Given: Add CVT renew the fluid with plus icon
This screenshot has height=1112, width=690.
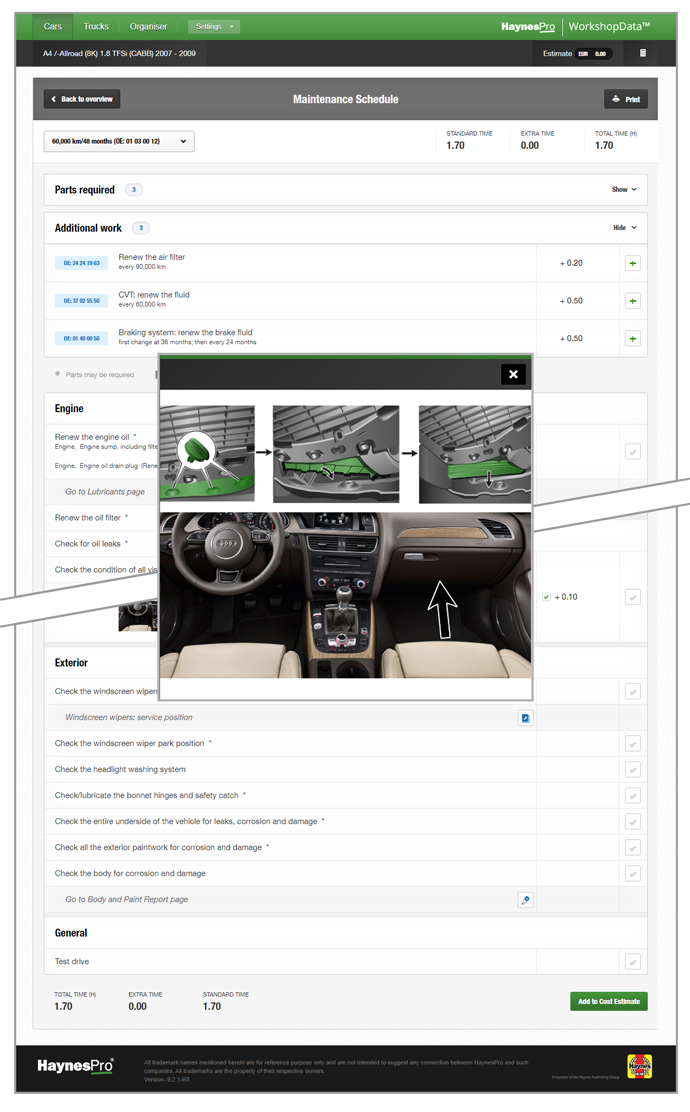Looking at the screenshot, I should click(632, 301).
